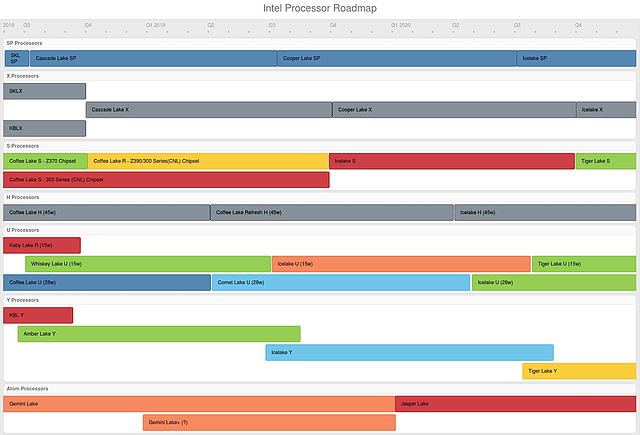This screenshot has width=640, height=435.
Task: Select the Coffee Lake S Z370 Chipset bar
Action: 45,161
